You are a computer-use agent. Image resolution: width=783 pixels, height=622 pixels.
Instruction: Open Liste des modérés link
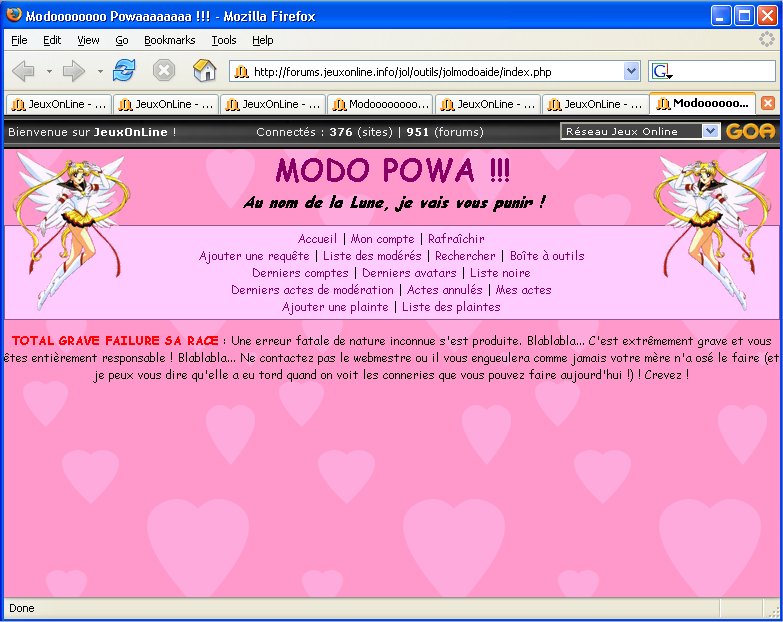pos(372,256)
